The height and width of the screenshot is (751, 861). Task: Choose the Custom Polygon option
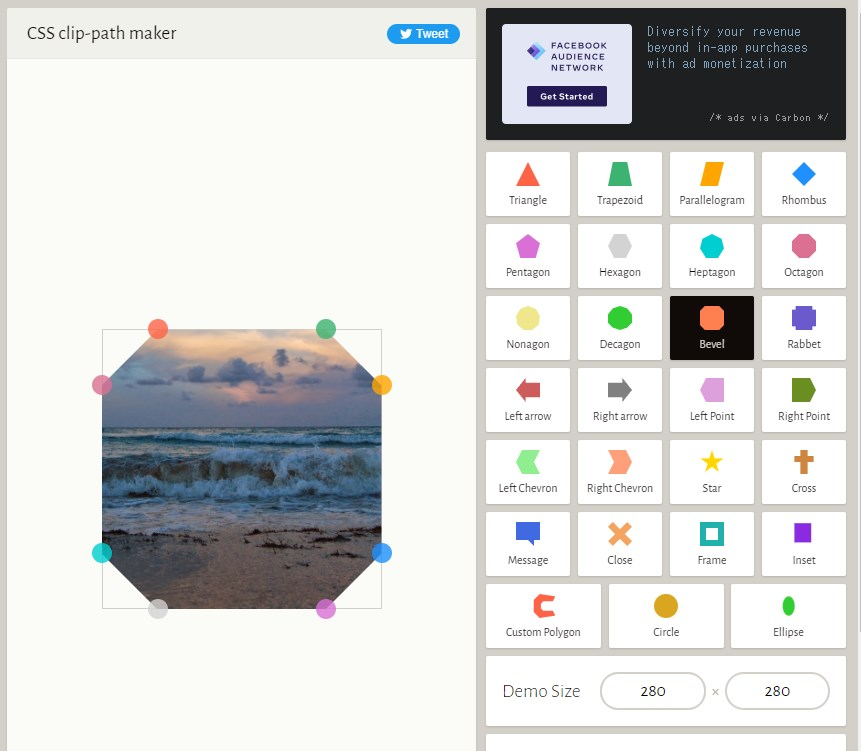click(x=543, y=616)
